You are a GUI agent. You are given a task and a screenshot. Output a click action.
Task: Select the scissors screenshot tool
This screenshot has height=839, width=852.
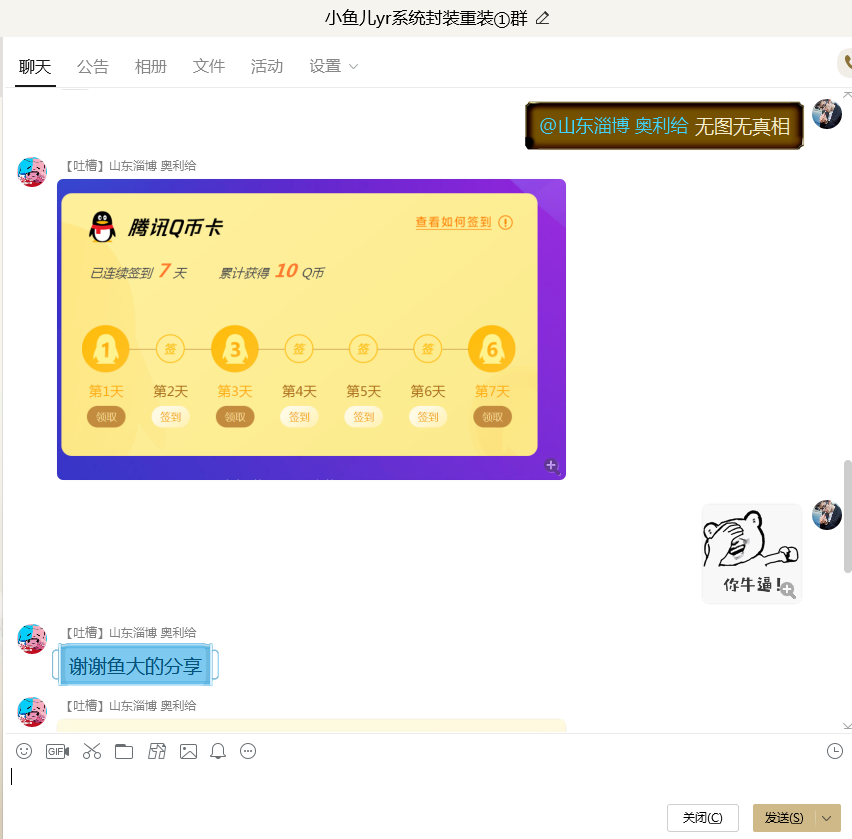click(92, 751)
